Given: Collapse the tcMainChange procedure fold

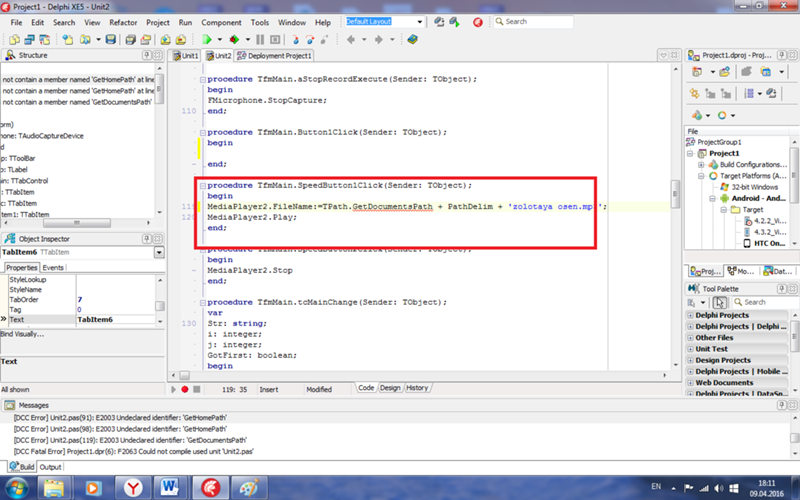Looking at the screenshot, I should 203,303.
